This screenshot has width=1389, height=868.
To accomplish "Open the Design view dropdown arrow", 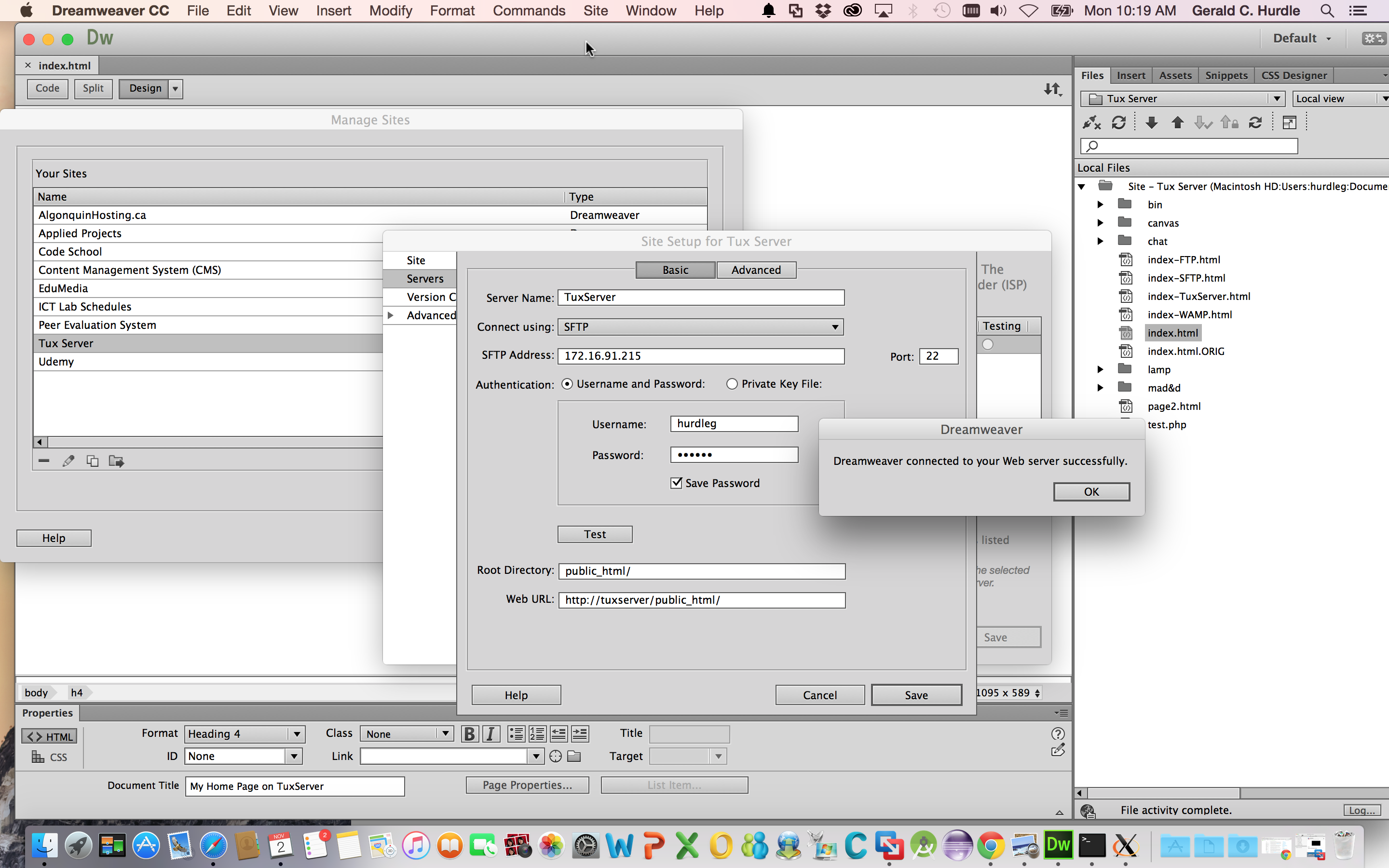I will tap(175, 88).
